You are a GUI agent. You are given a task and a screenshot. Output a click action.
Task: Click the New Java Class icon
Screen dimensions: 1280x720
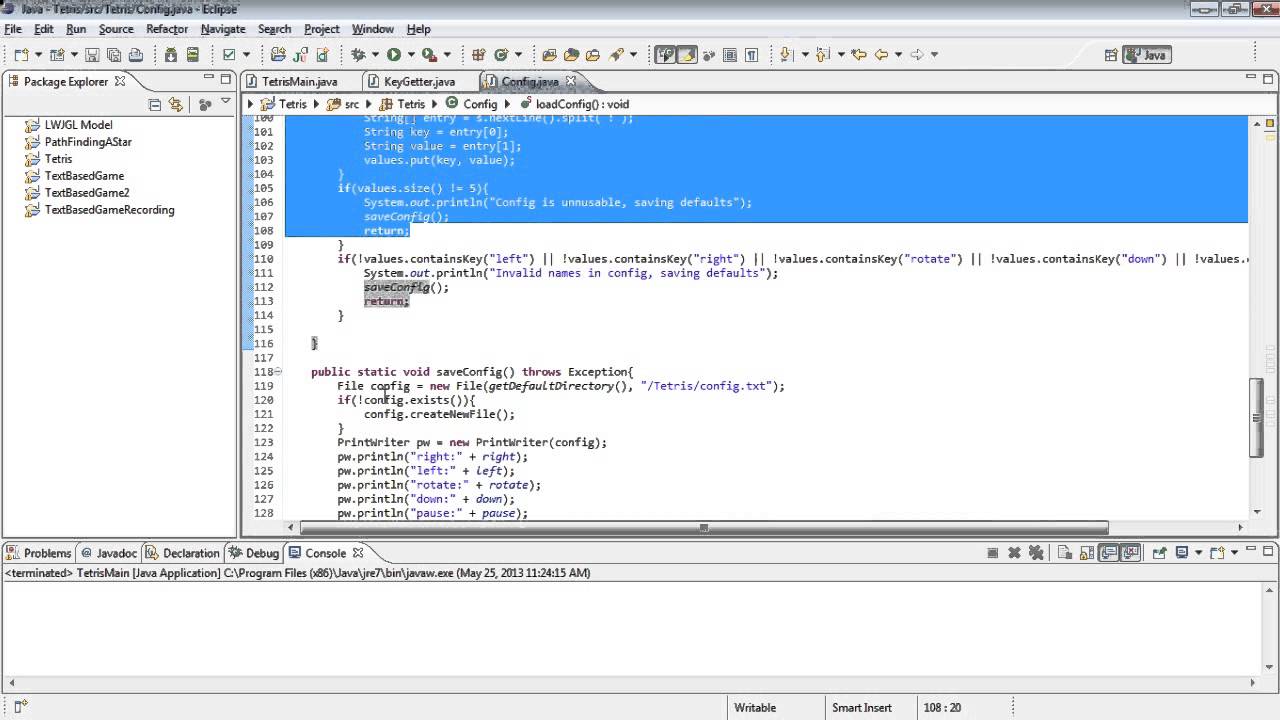(x=501, y=55)
